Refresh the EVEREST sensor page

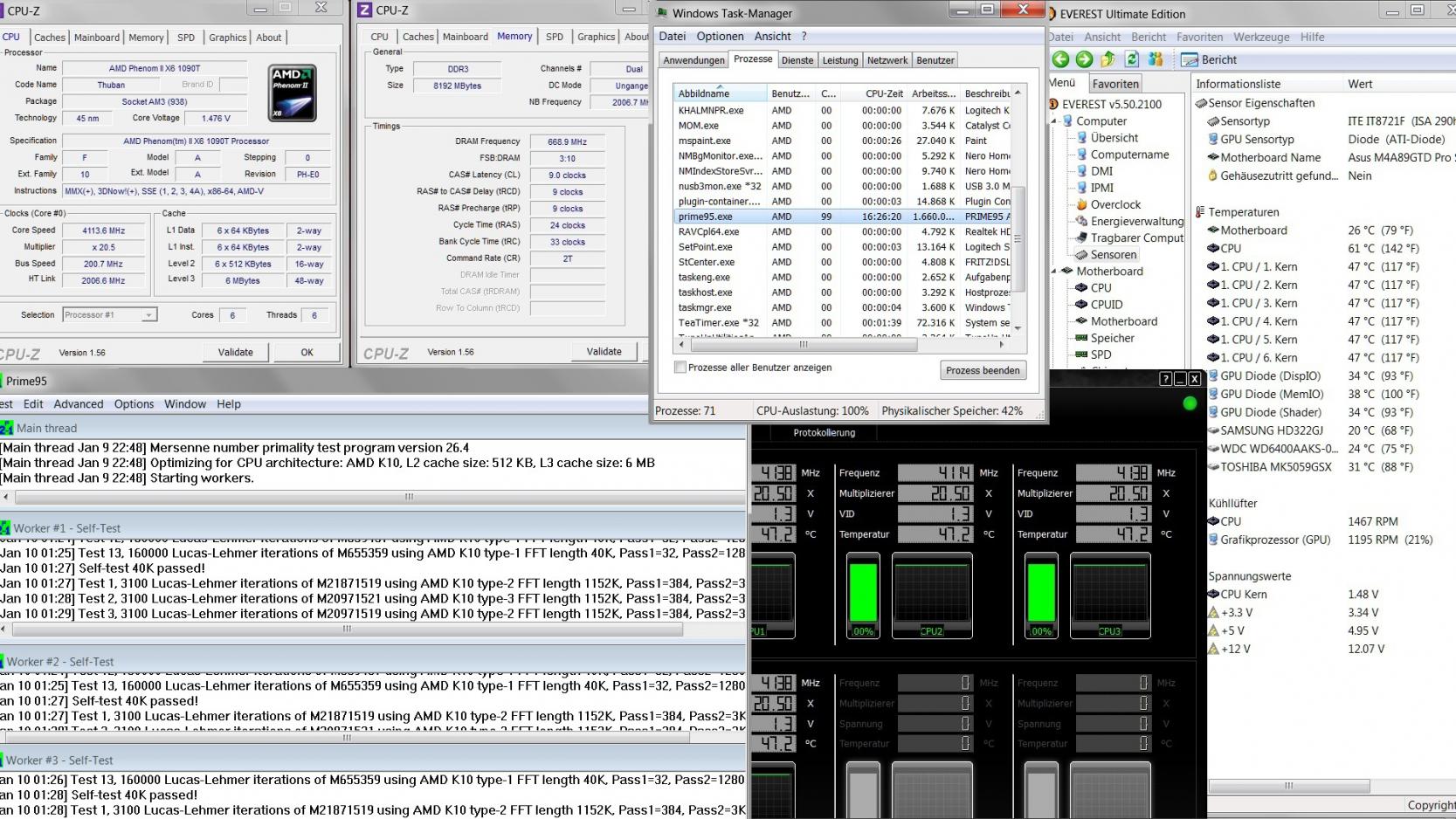(x=1132, y=59)
